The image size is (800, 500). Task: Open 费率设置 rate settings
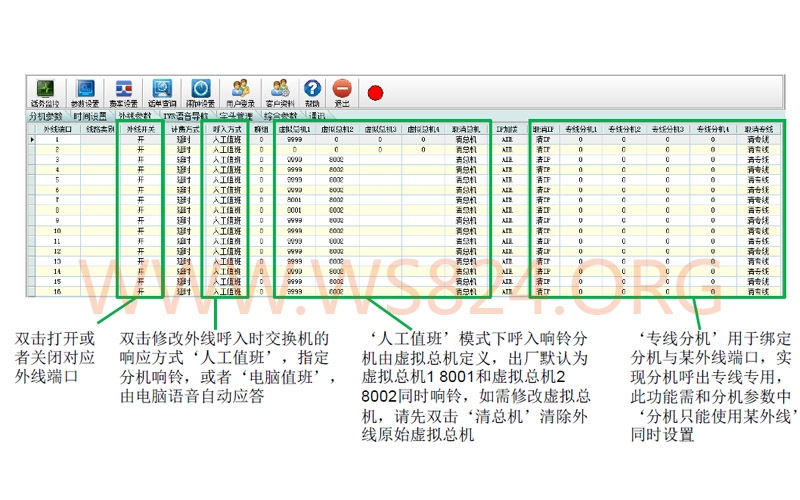point(123,93)
